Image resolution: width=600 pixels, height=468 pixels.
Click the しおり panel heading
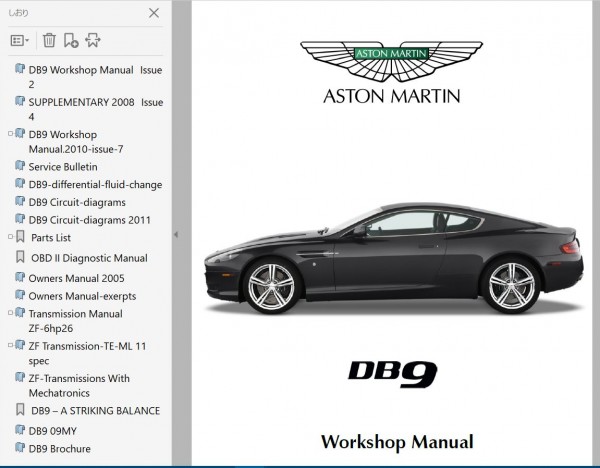[x=18, y=13]
